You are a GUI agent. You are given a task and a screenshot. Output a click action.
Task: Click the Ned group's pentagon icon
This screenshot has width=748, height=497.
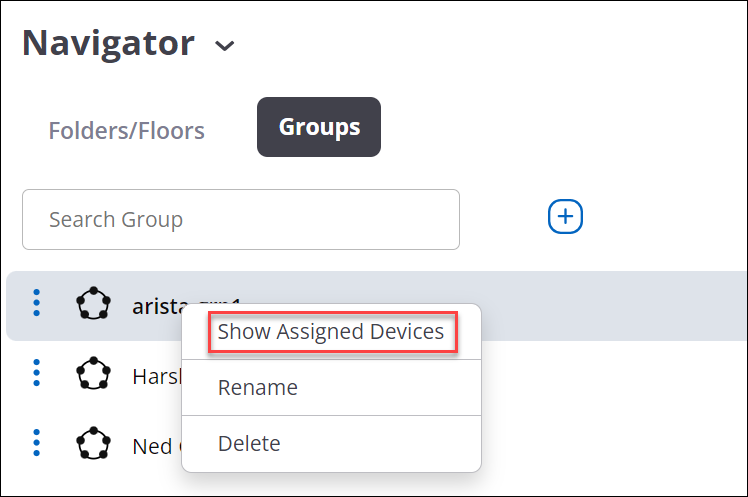pos(94,443)
